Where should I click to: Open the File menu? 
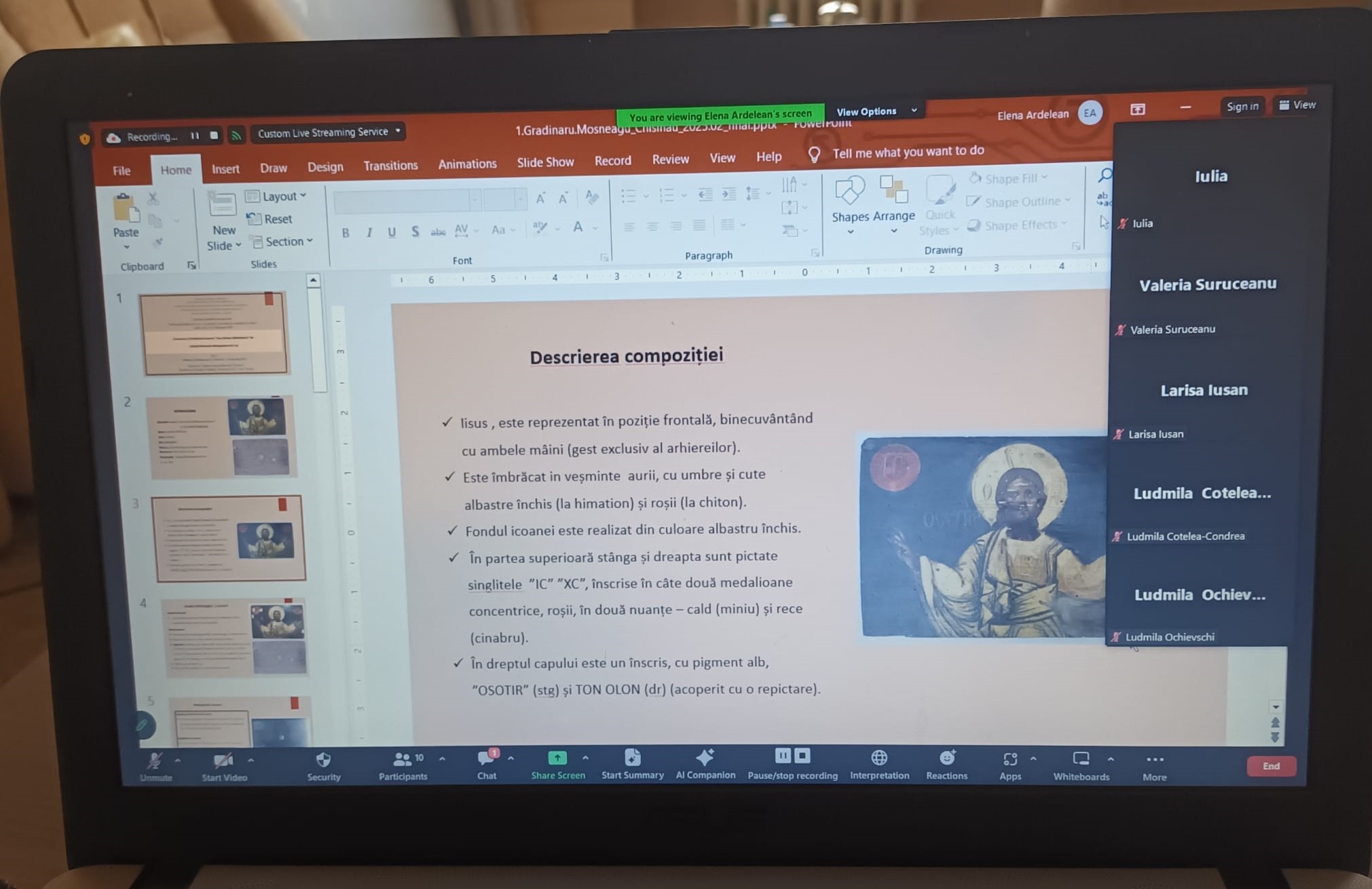pos(122,170)
